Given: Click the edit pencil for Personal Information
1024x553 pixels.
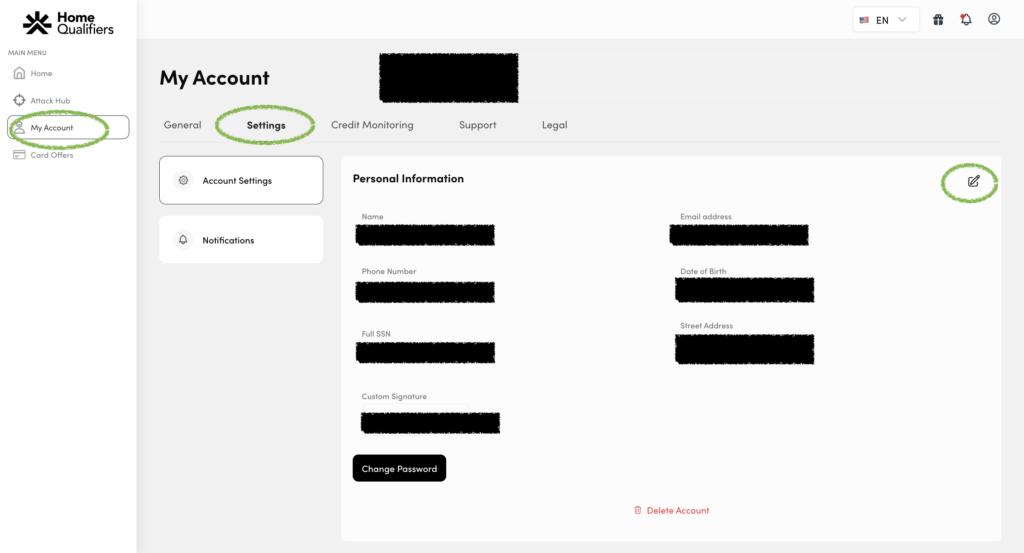Looking at the screenshot, I should (973, 181).
